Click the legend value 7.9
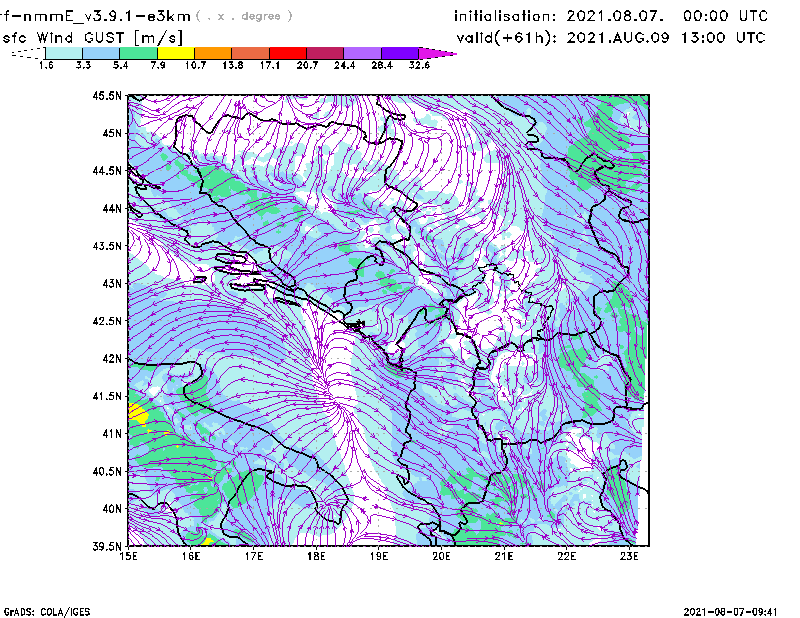This screenshot has height=618, width=800. [x=158, y=65]
